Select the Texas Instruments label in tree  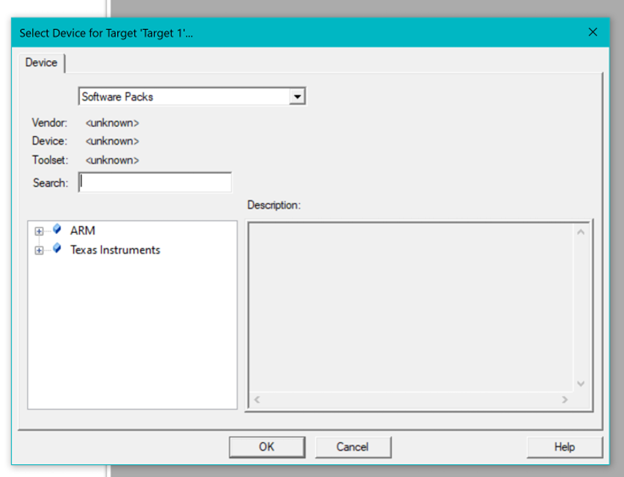(x=114, y=250)
